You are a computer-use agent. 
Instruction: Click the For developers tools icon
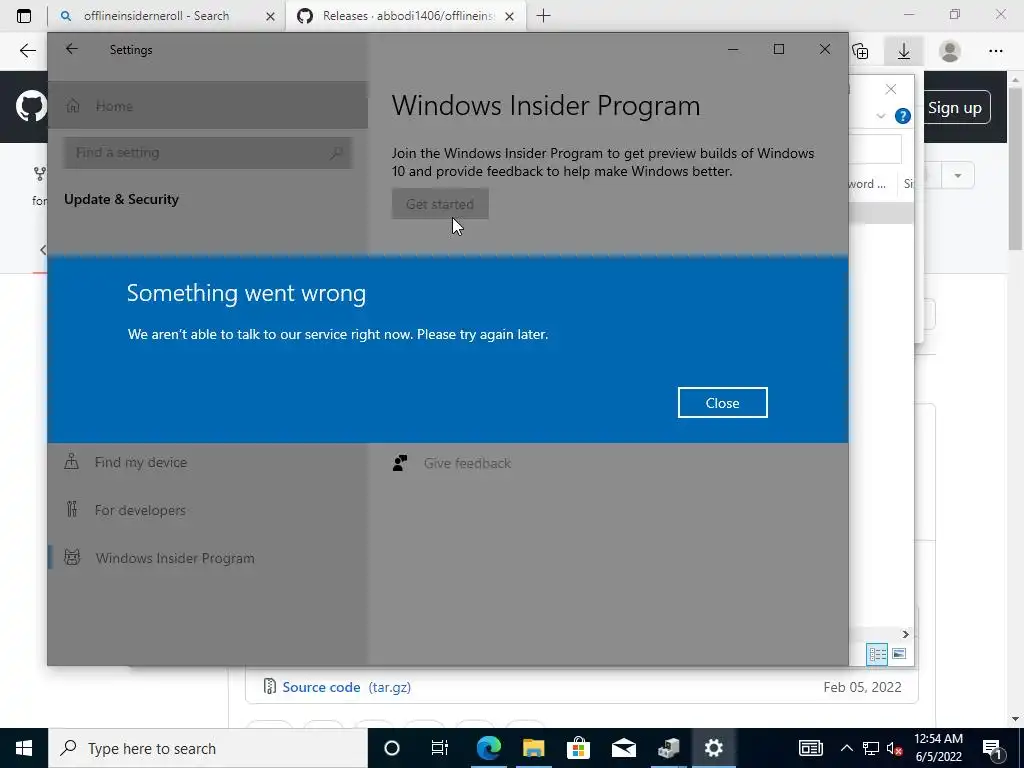(72, 509)
